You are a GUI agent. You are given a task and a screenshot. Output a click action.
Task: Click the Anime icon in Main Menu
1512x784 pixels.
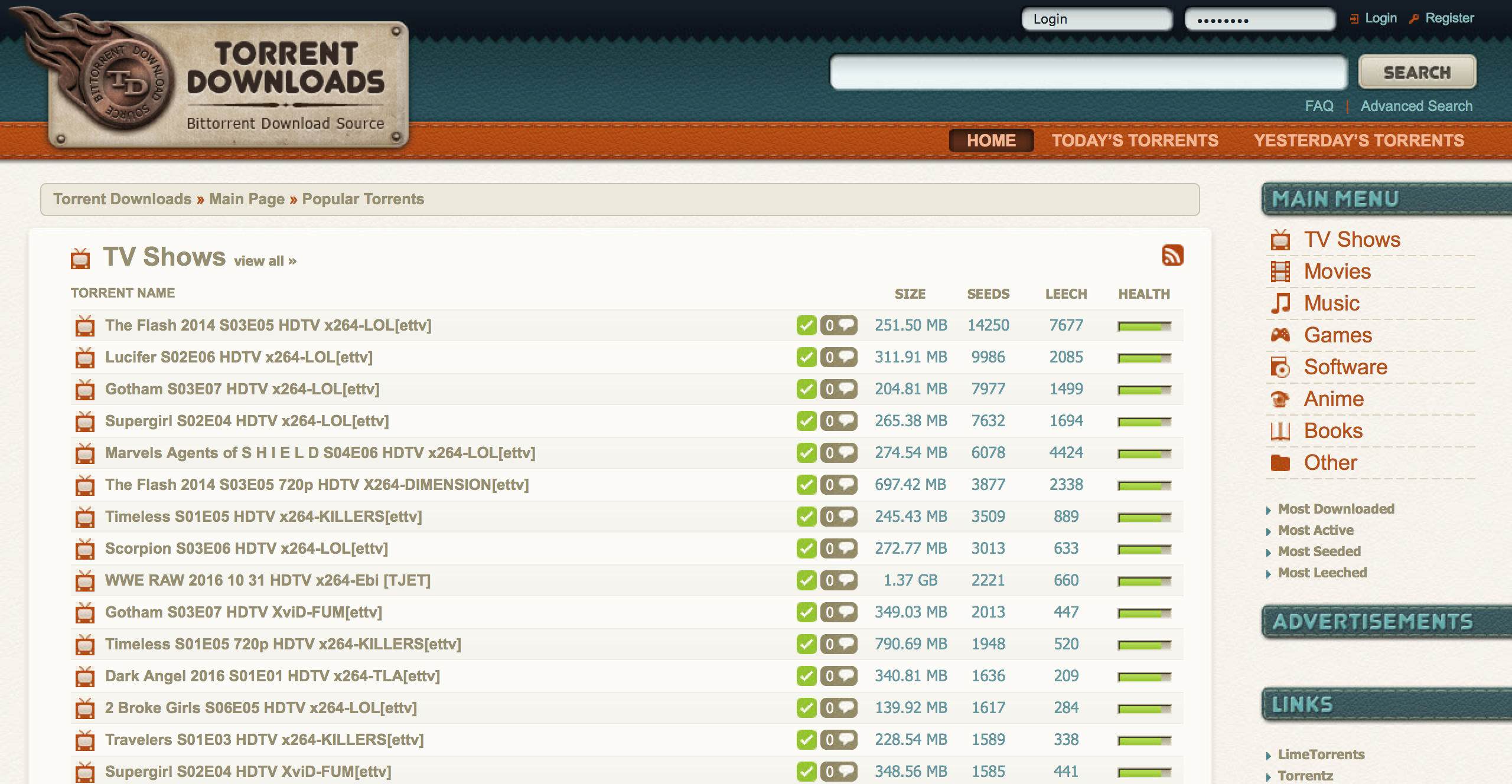click(1280, 399)
